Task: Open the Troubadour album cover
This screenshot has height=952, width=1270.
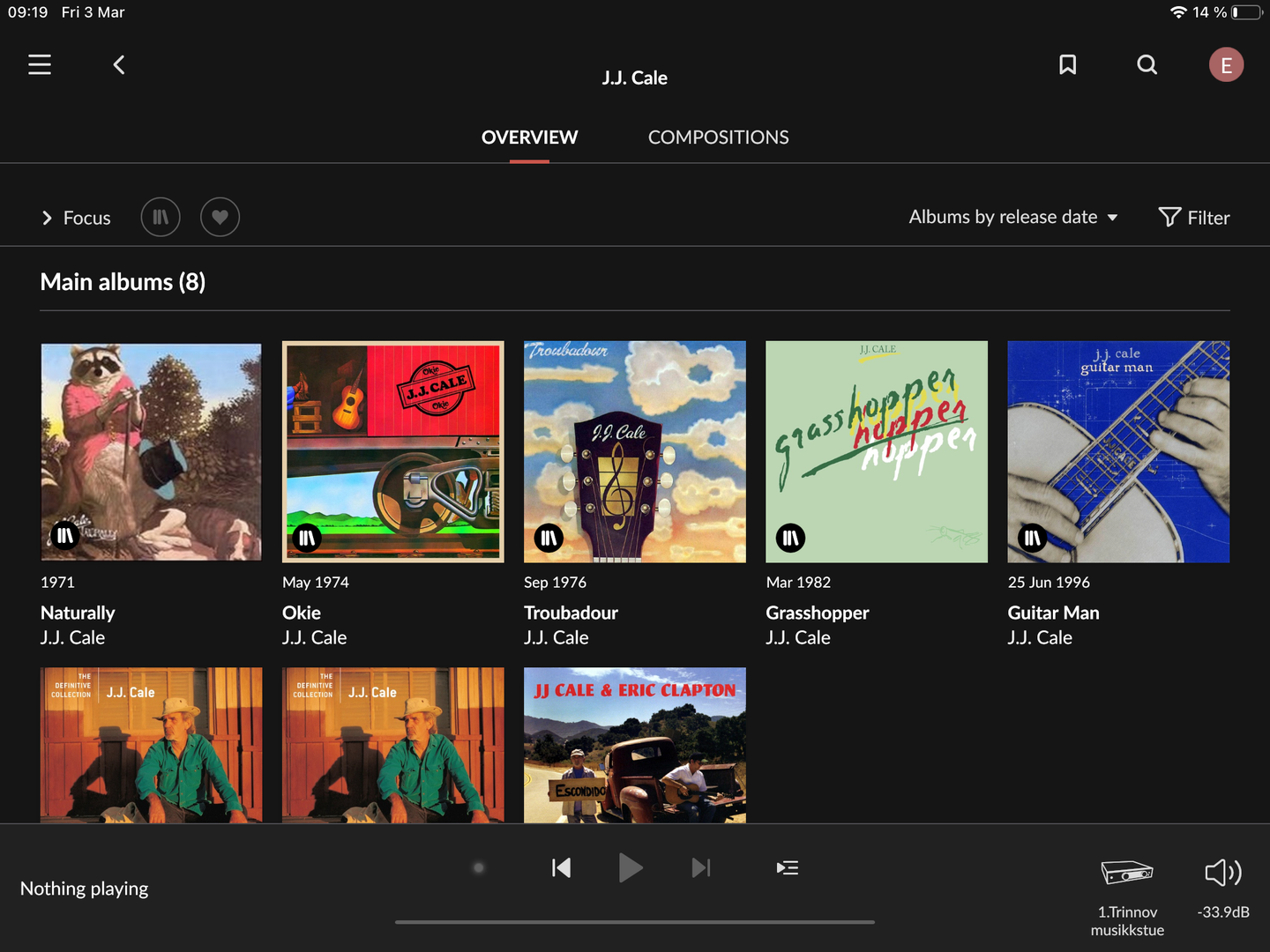Action: 635,451
